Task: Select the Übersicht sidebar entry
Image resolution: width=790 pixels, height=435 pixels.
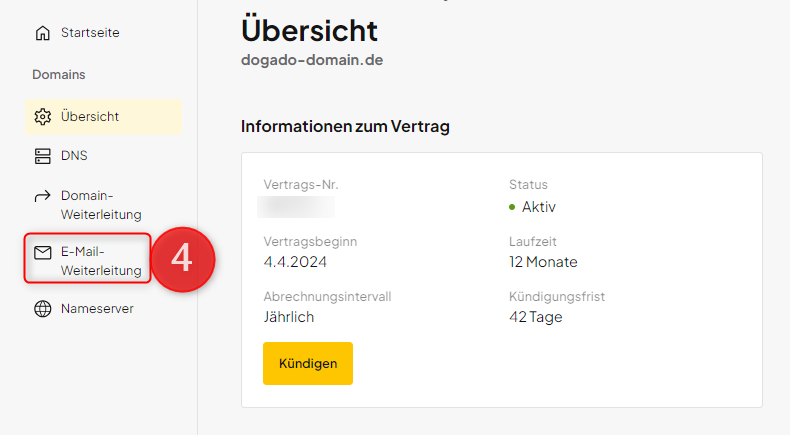Action: tap(90, 117)
